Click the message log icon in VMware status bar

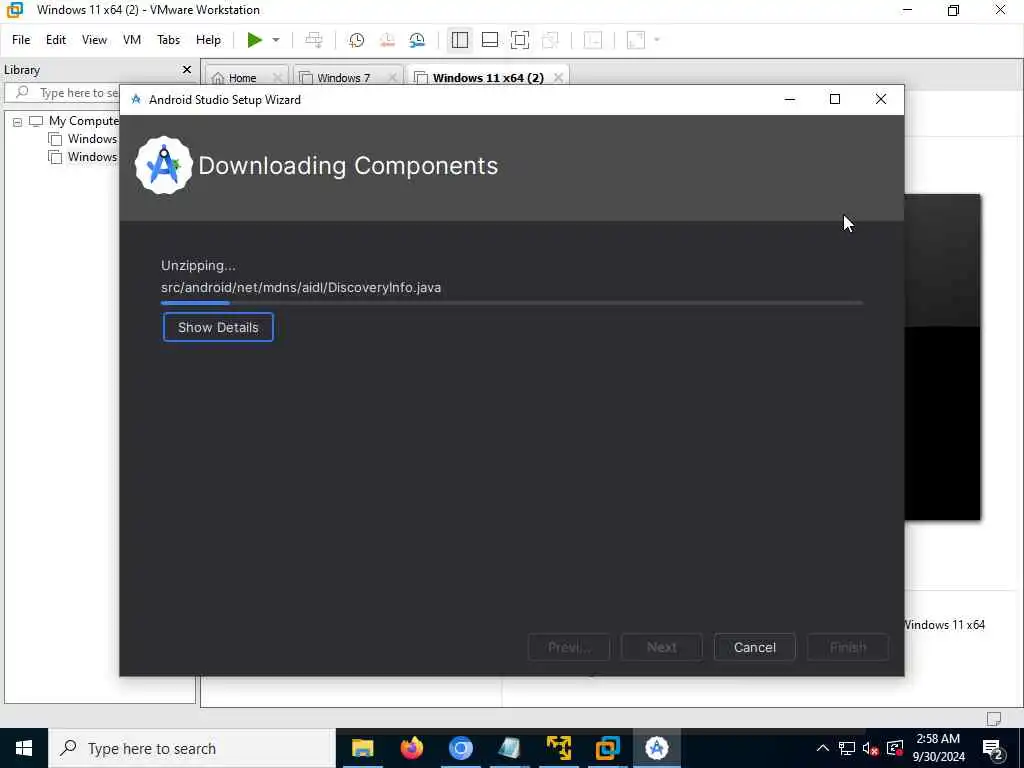pyautogui.click(x=994, y=718)
